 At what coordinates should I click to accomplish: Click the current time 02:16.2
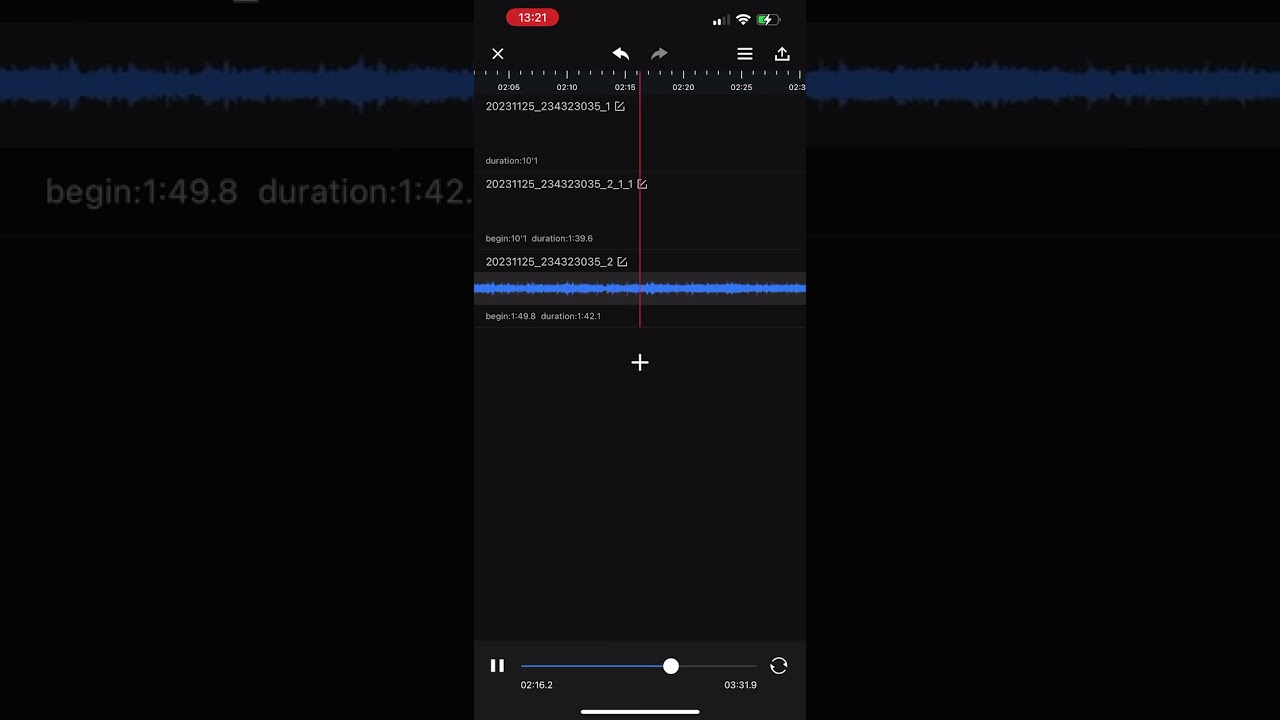coord(537,685)
